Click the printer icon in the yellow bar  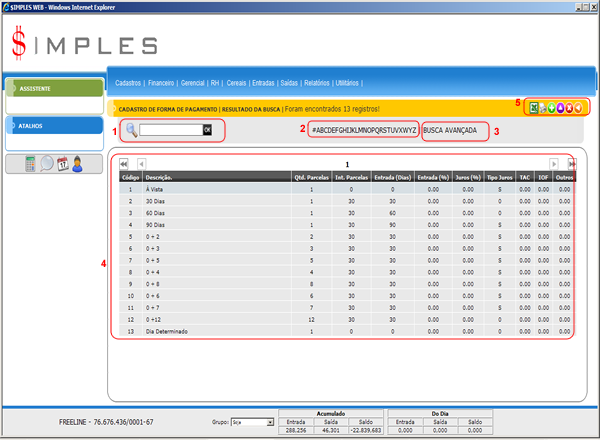click(x=544, y=107)
